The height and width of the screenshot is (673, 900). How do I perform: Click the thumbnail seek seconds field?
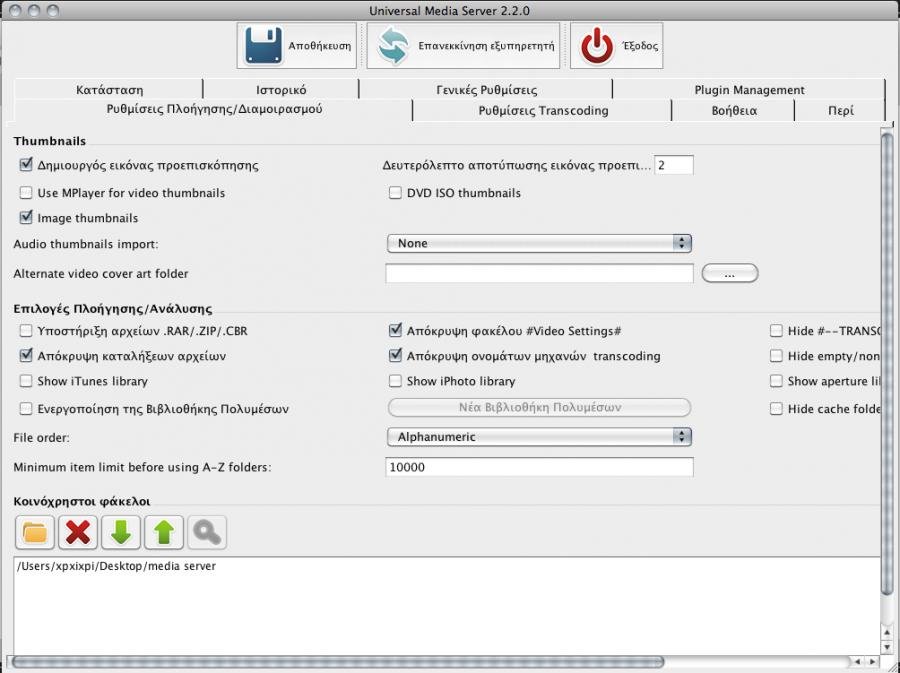tap(673, 165)
